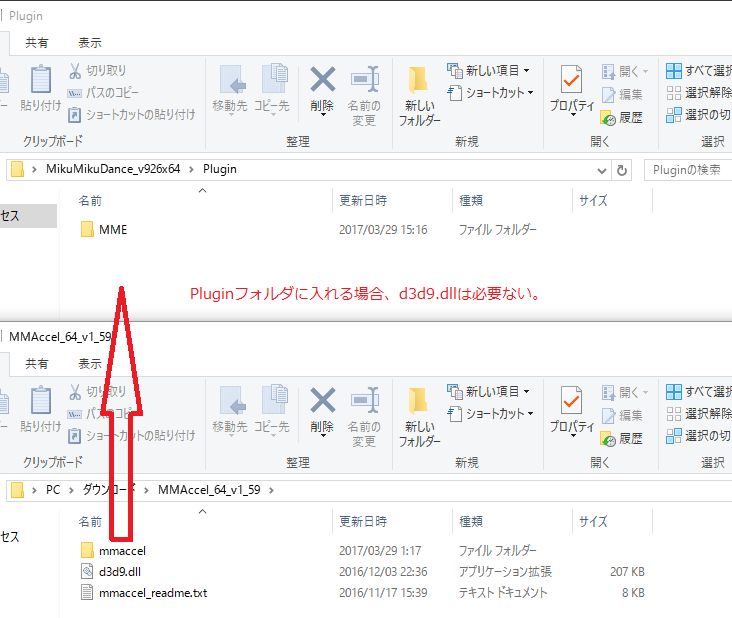732x618 pixels.
Task: Open Share (共有) tab in MMAccel window
Action: coord(36,364)
